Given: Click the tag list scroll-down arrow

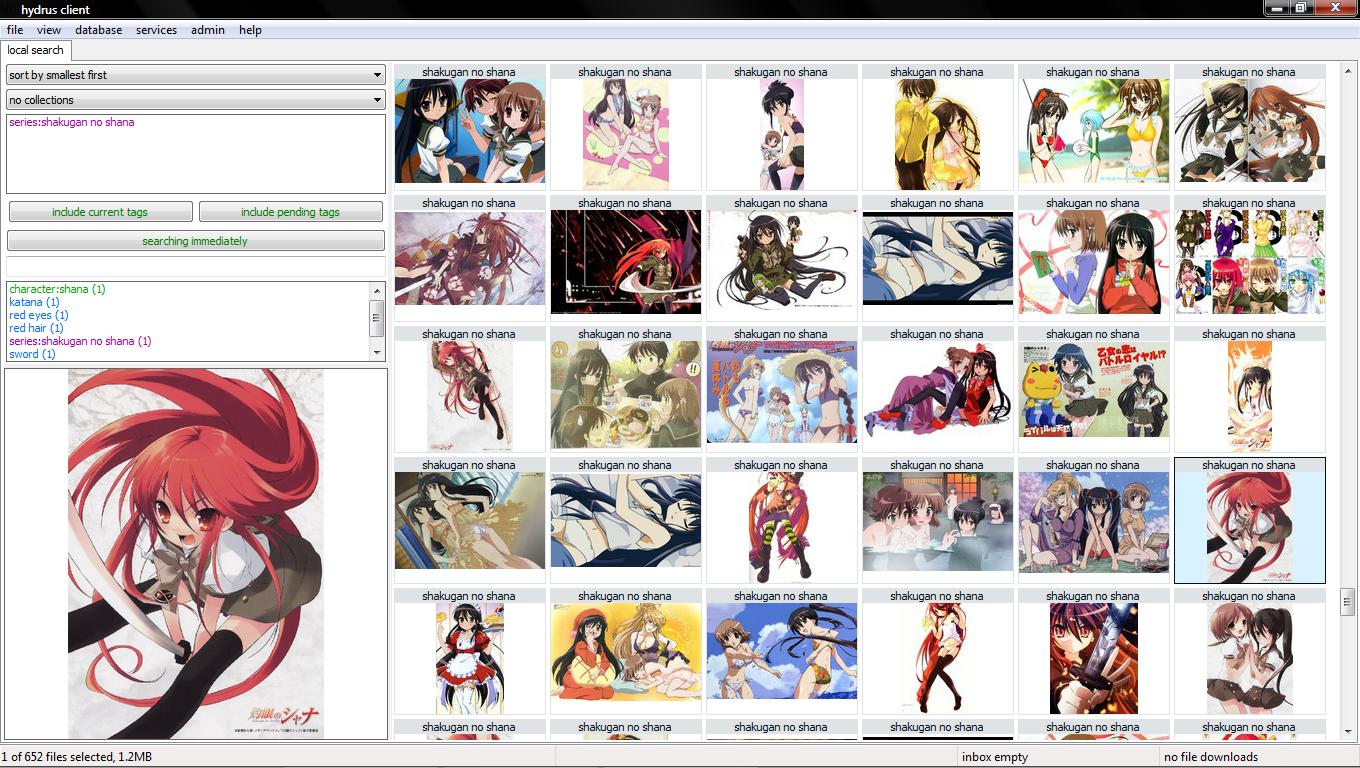Looking at the screenshot, I should (377, 353).
